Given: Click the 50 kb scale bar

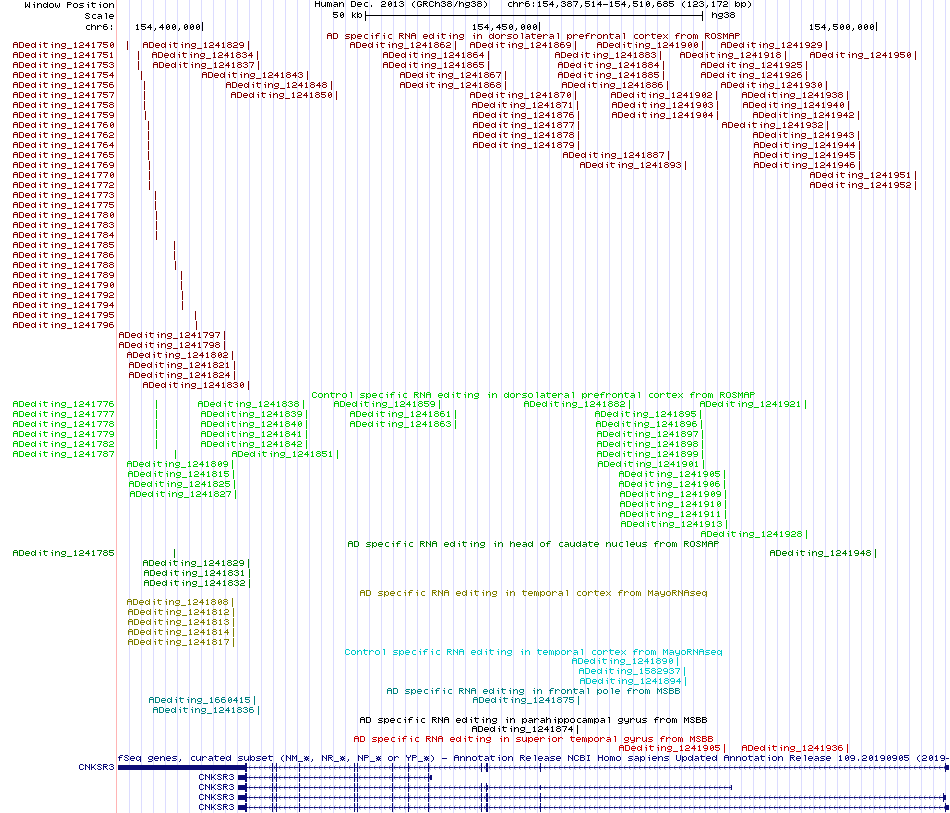Looking at the screenshot, I should point(534,15).
